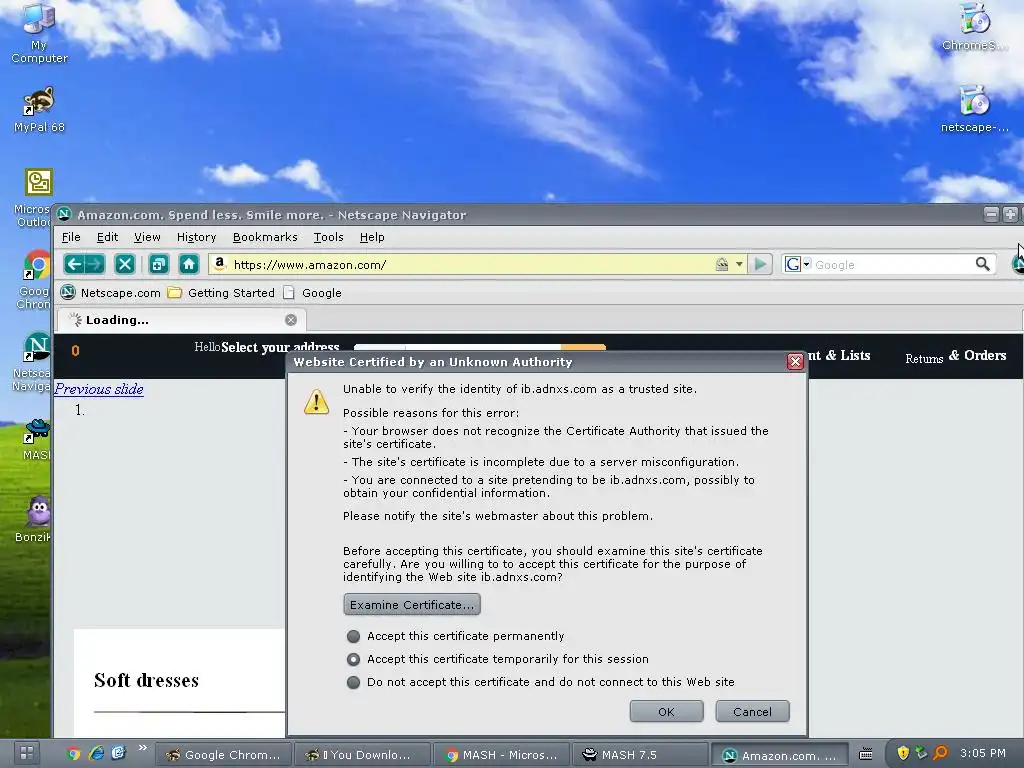The height and width of the screenshot is (768, 1024).
Task: Go forward with the Netscape forward arrow
Action: coord(95,264)
